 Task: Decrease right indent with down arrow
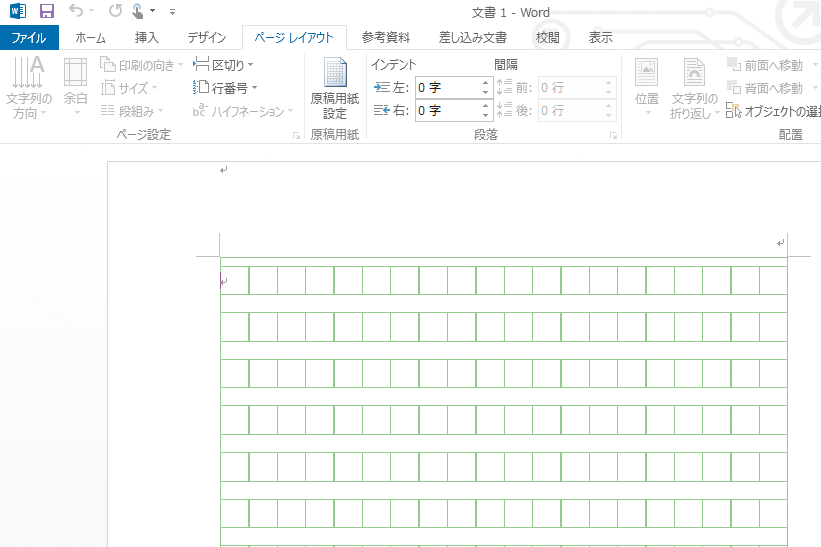pyautogui.click(x=486, y=116)
